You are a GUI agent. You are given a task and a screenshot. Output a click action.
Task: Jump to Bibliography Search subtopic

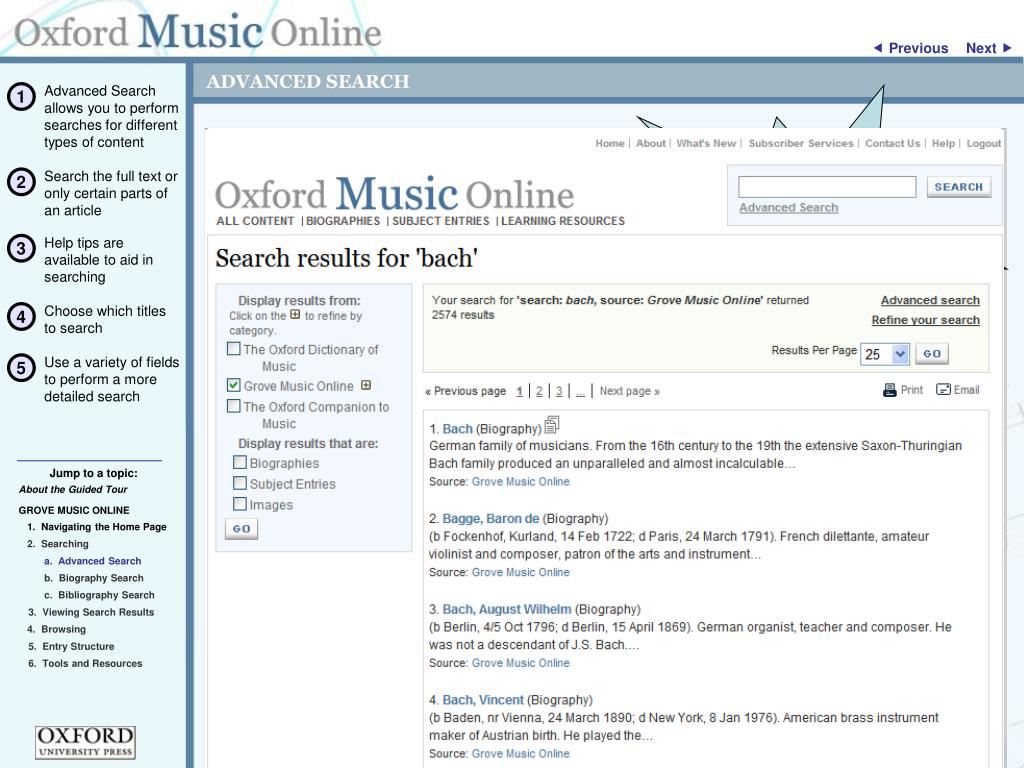106,595
